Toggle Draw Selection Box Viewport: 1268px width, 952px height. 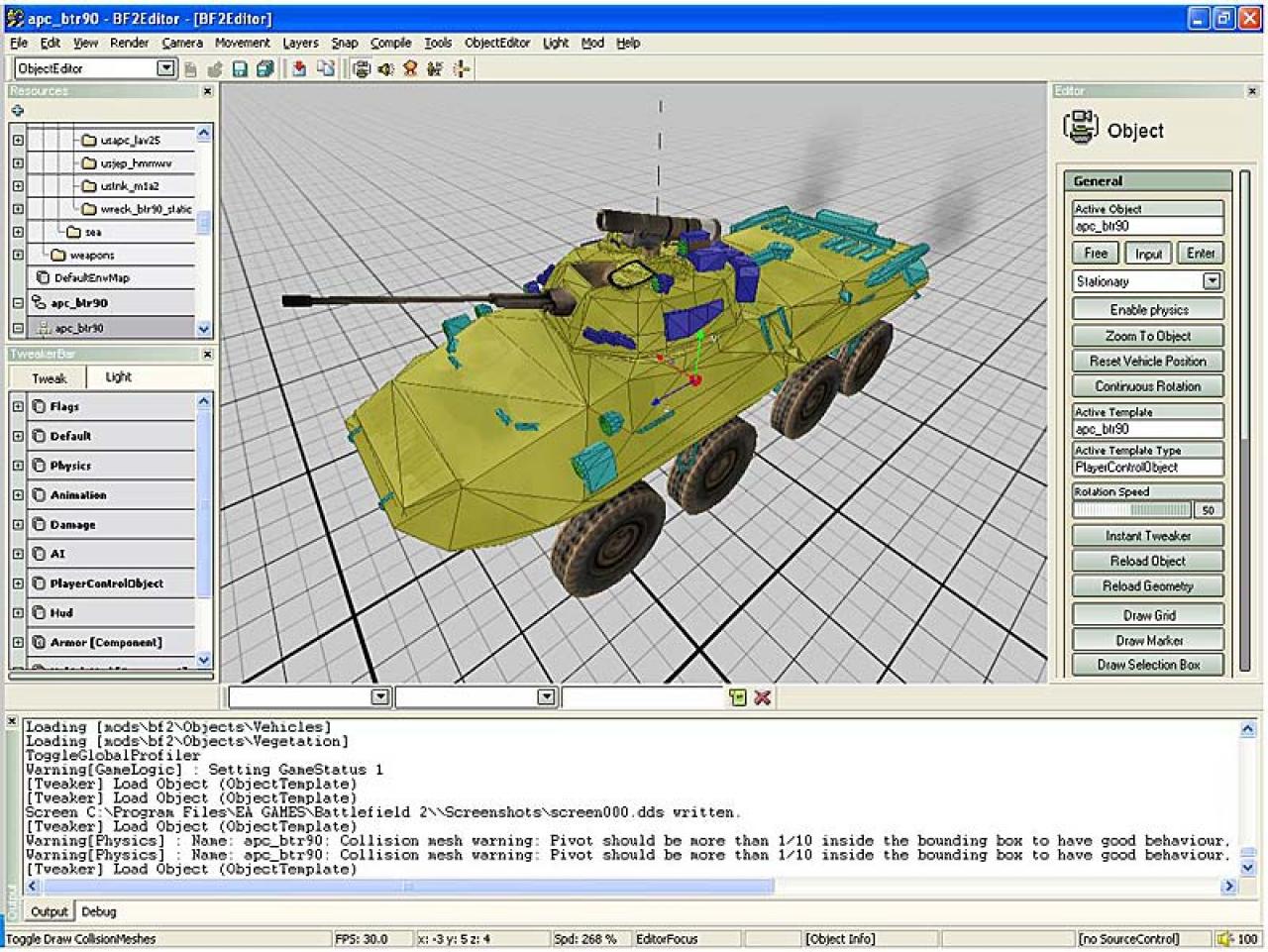1148,665
